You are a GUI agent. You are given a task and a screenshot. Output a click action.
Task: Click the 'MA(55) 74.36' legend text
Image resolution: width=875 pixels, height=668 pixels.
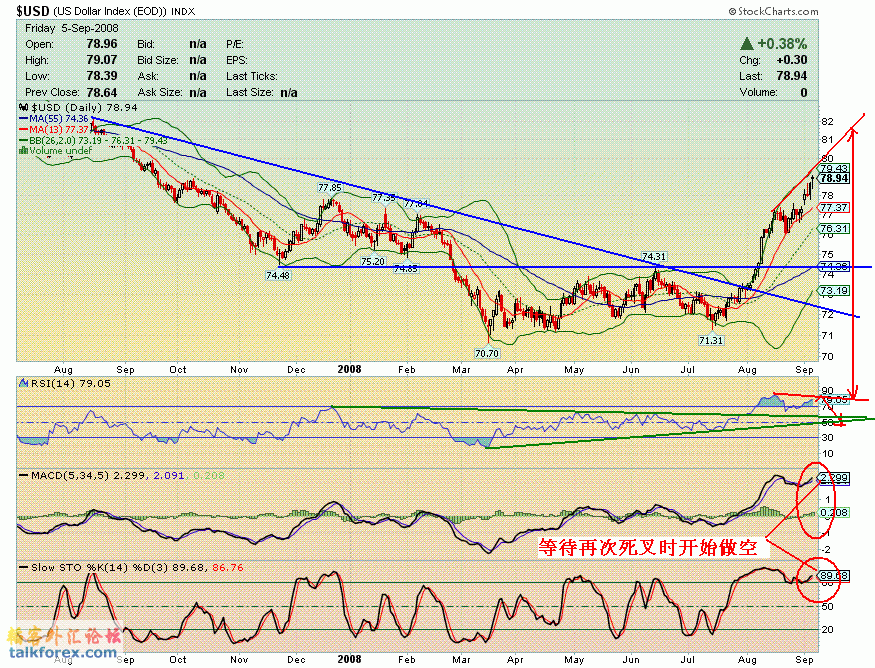tap(59, 119)
